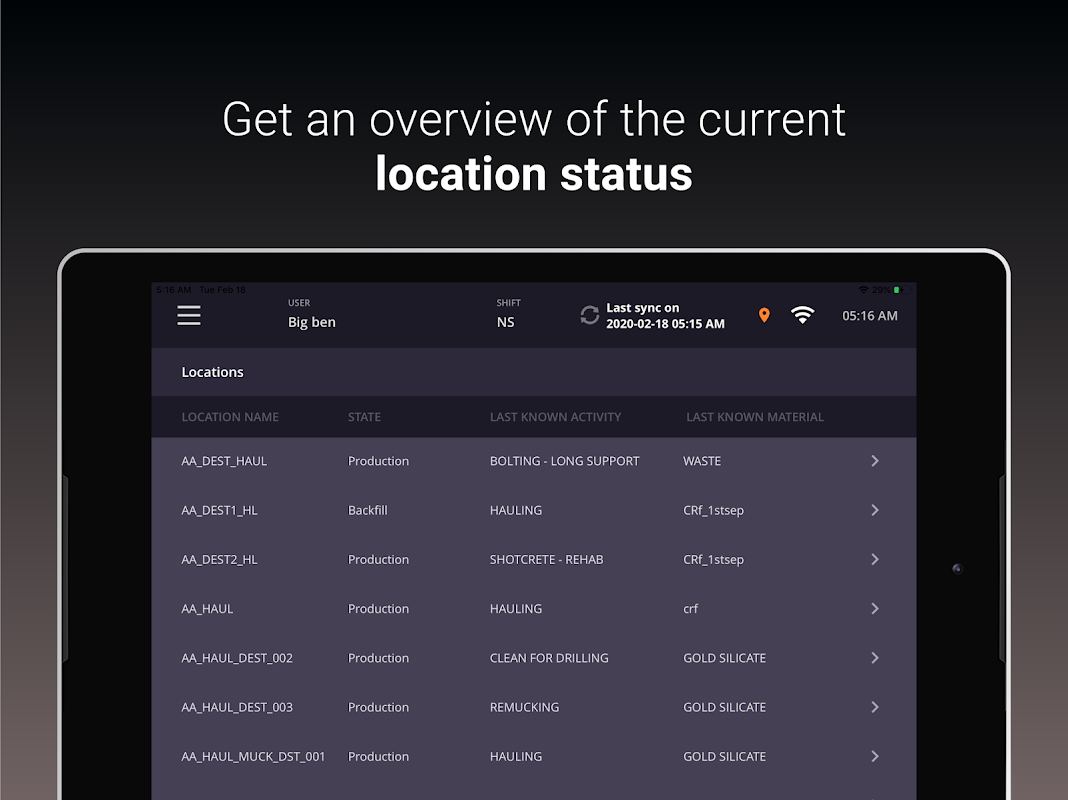The image size is (1068, 800).
Task: Select AA_HAUL_DEST_003 location name
Action: [x=237, y=707]
